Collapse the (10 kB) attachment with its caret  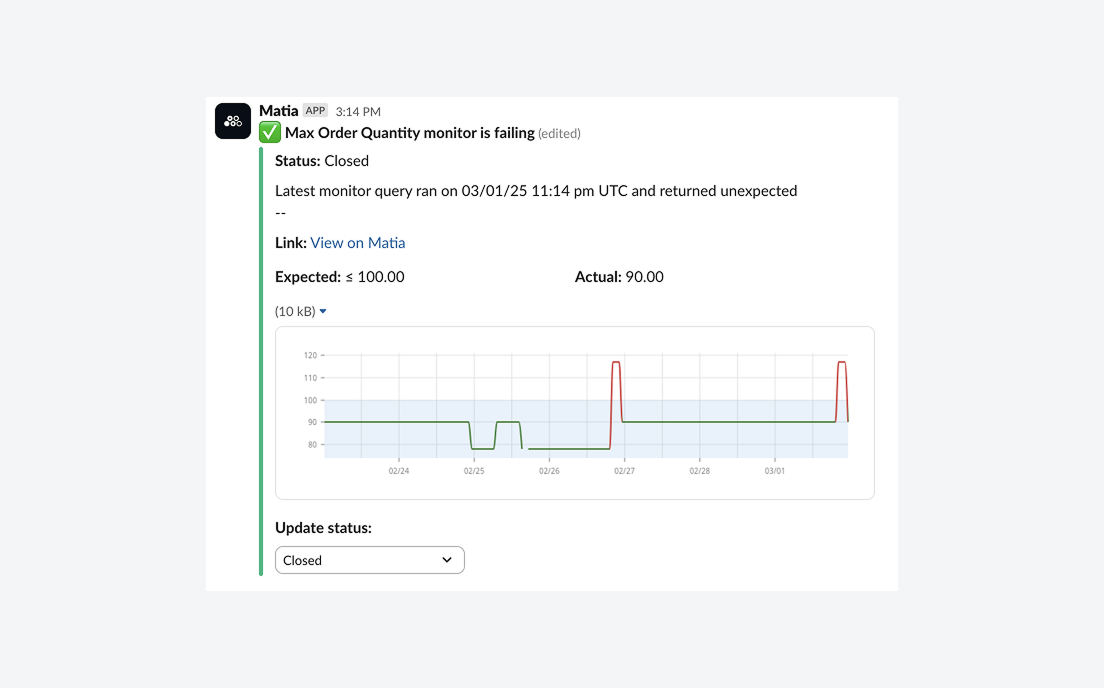click(x=324, y=311)
